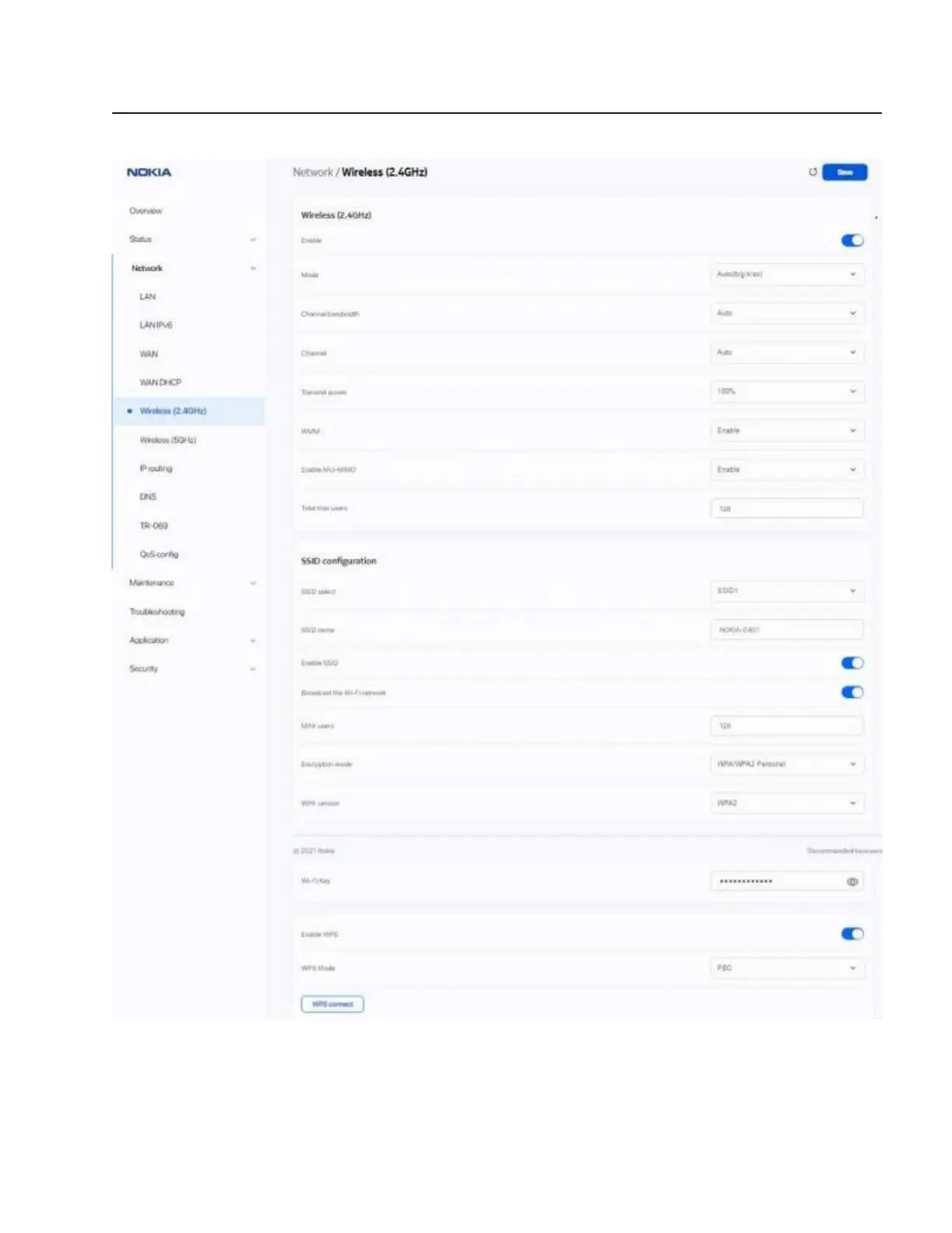
Task: Toggle the Wireless 2.4GHz Enable switch
Action: click(852, 240)
